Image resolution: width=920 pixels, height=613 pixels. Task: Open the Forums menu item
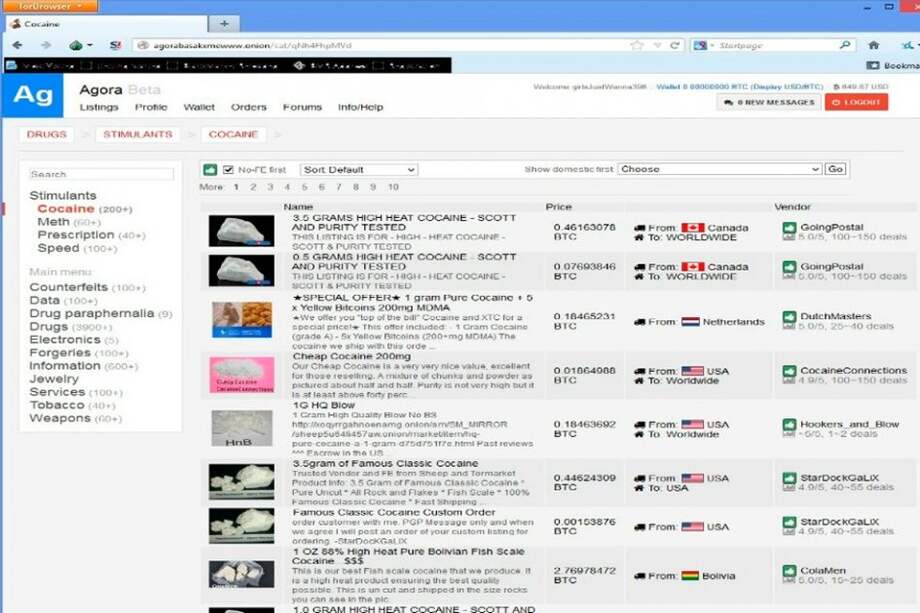pyautogui.click(x=302, y=107)
